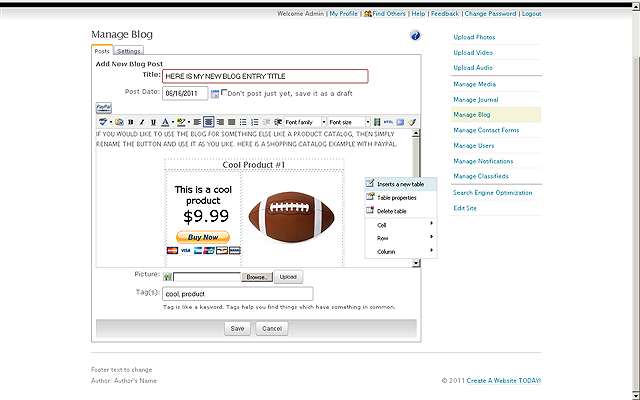Click the blog post Title input field
The width and height of the screenshot is (640, 400).
pos(265,76)
